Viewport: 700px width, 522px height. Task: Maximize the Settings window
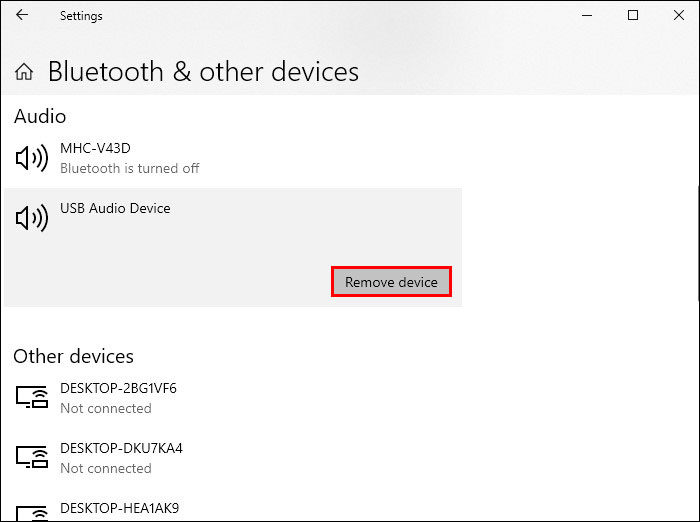pos(632,16)
